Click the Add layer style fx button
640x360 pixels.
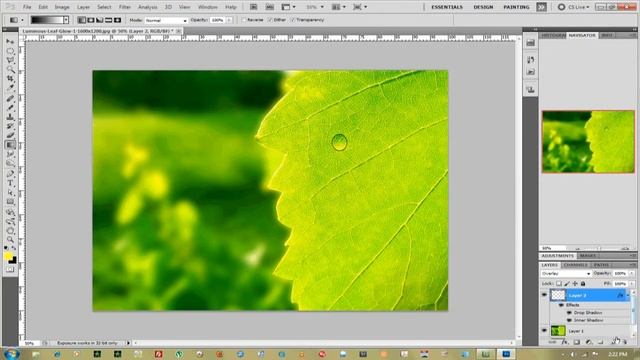[x=564, y=342]
